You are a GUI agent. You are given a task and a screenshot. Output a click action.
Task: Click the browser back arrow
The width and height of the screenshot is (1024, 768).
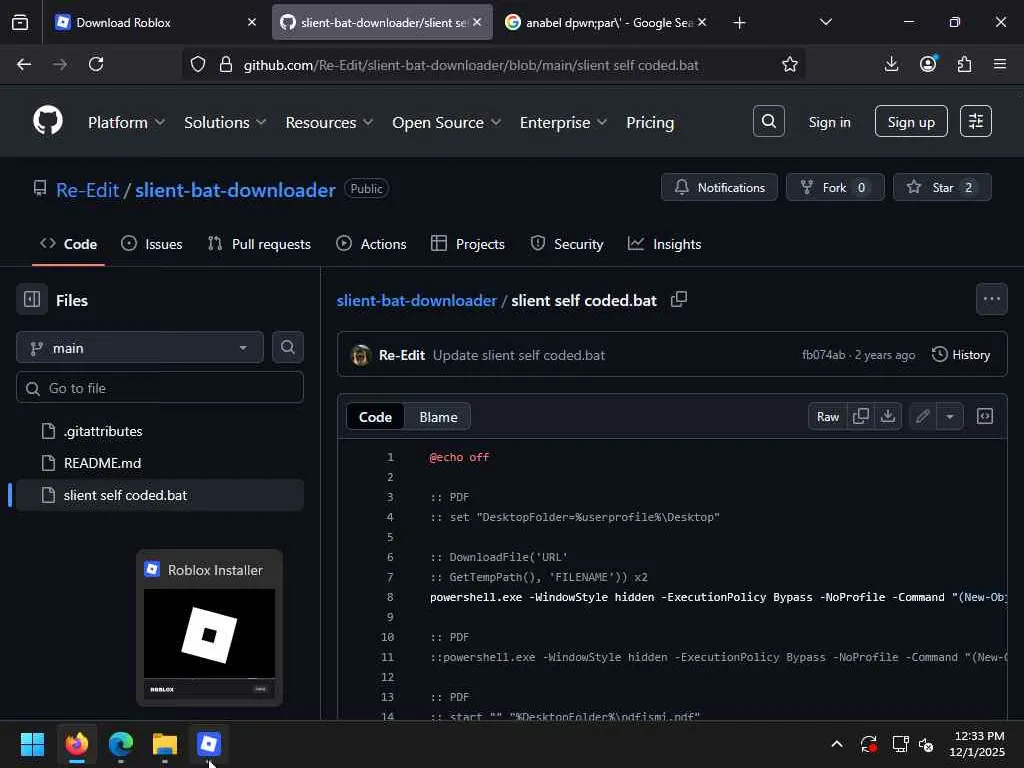[24, 64]
